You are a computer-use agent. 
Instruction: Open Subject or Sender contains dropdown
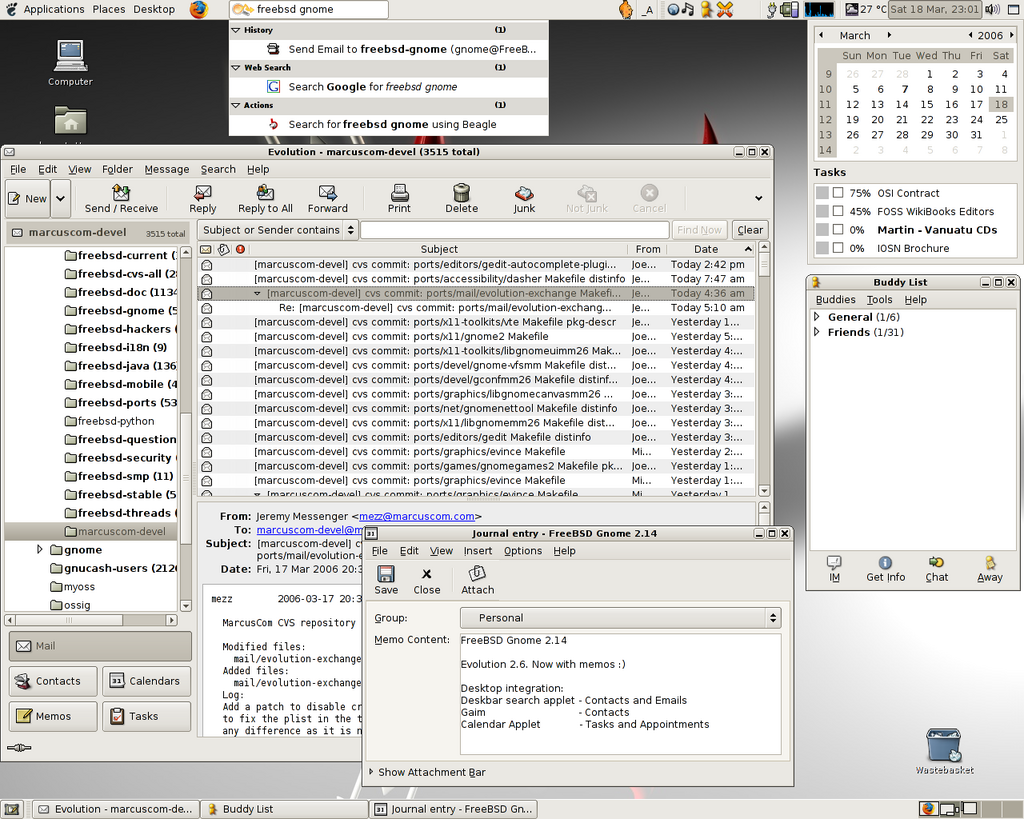coord(278,230)
